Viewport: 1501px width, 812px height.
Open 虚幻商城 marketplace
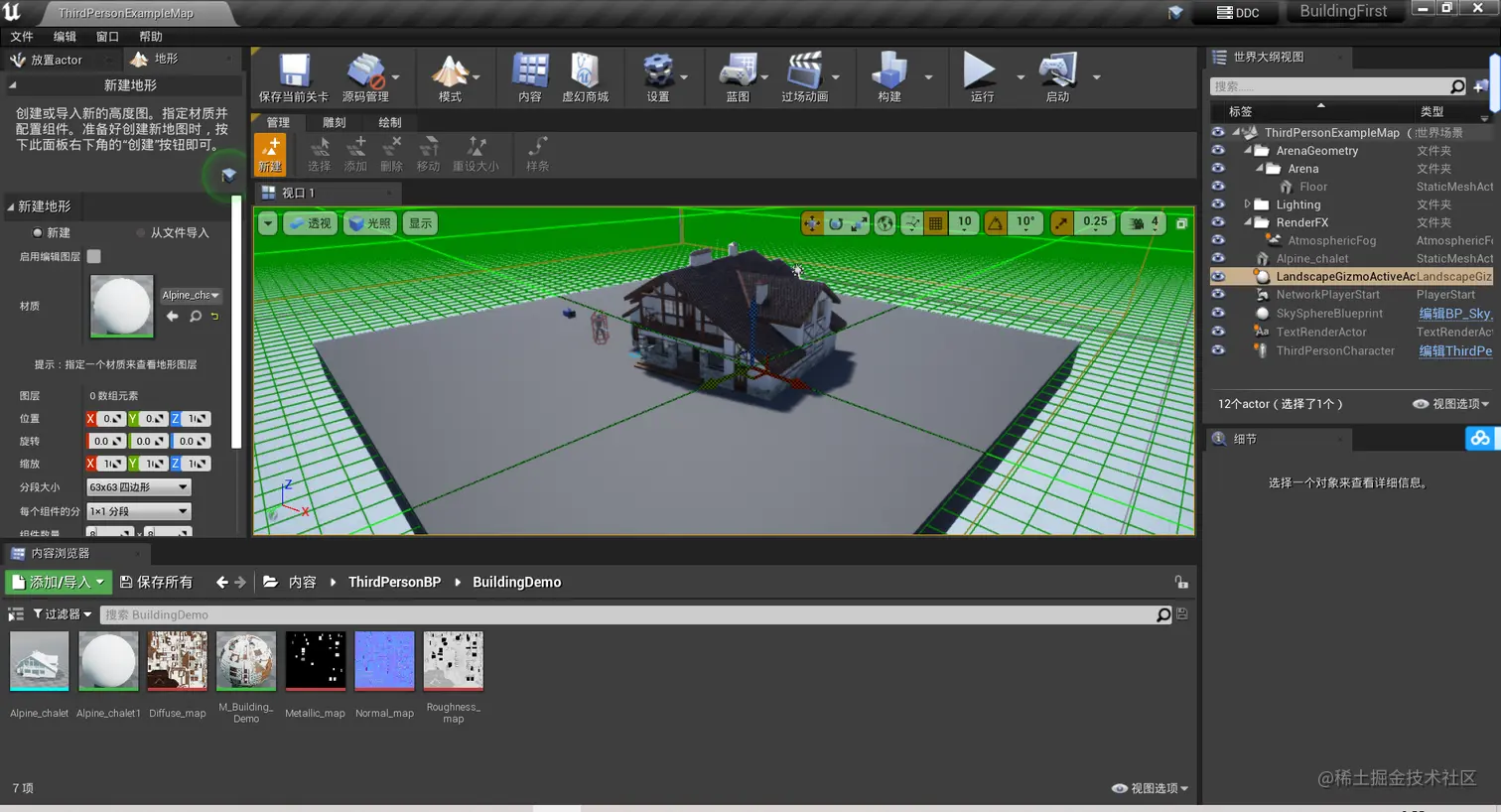coord(585,77)
